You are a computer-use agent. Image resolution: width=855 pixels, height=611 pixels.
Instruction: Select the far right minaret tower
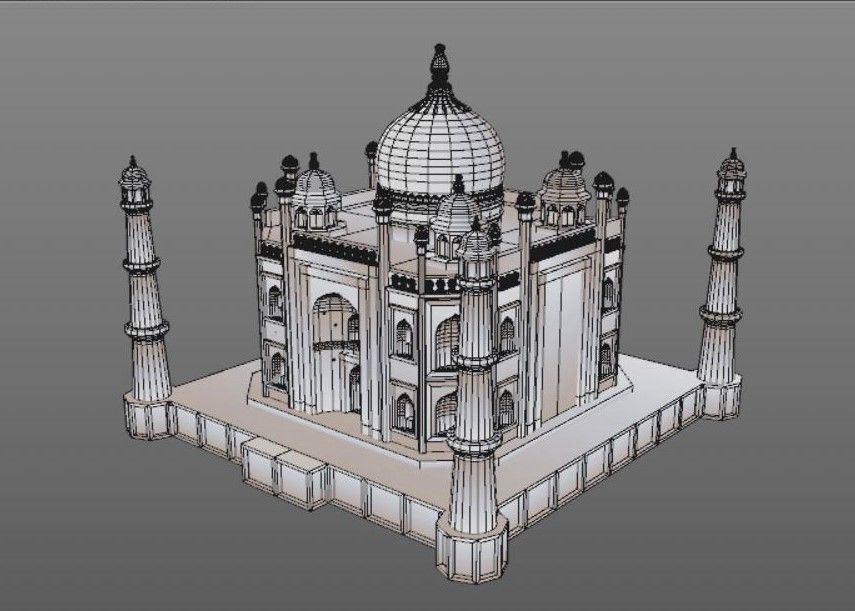(x=722, y=282)
